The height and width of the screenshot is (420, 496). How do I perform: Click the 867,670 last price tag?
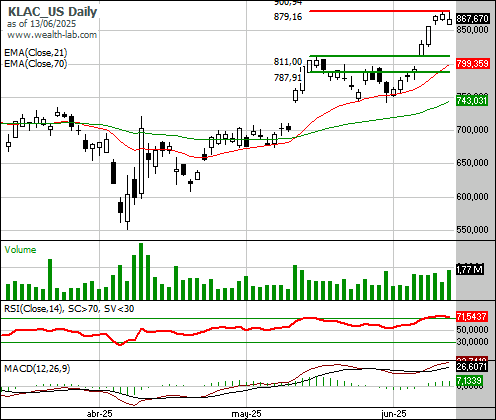click(x=473, y=19)
